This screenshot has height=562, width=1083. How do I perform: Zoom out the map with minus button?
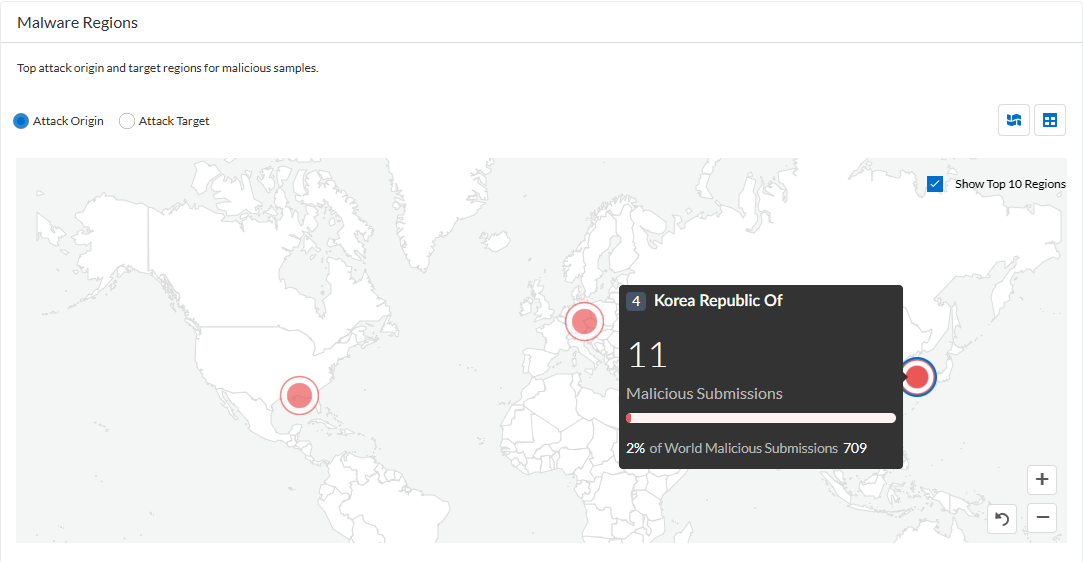(x=1042, y=518)
